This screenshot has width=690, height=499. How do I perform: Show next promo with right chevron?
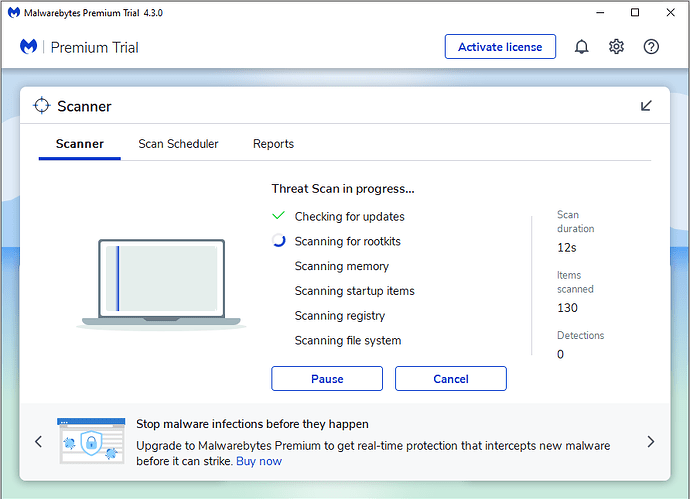pyautogui.click(x=651, y=441)
